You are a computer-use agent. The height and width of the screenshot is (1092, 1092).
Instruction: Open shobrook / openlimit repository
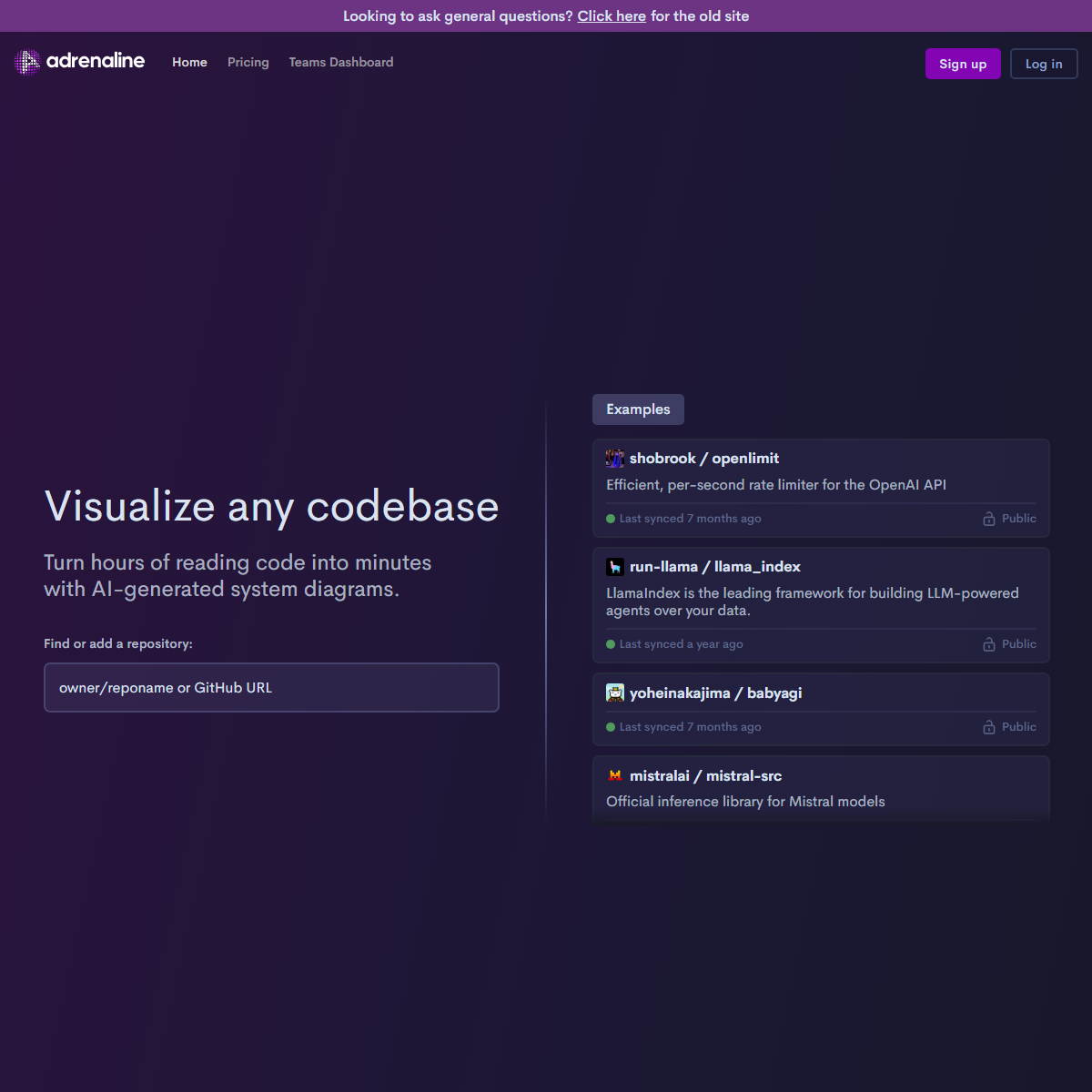pyautogui.click(x=704, y=458)
